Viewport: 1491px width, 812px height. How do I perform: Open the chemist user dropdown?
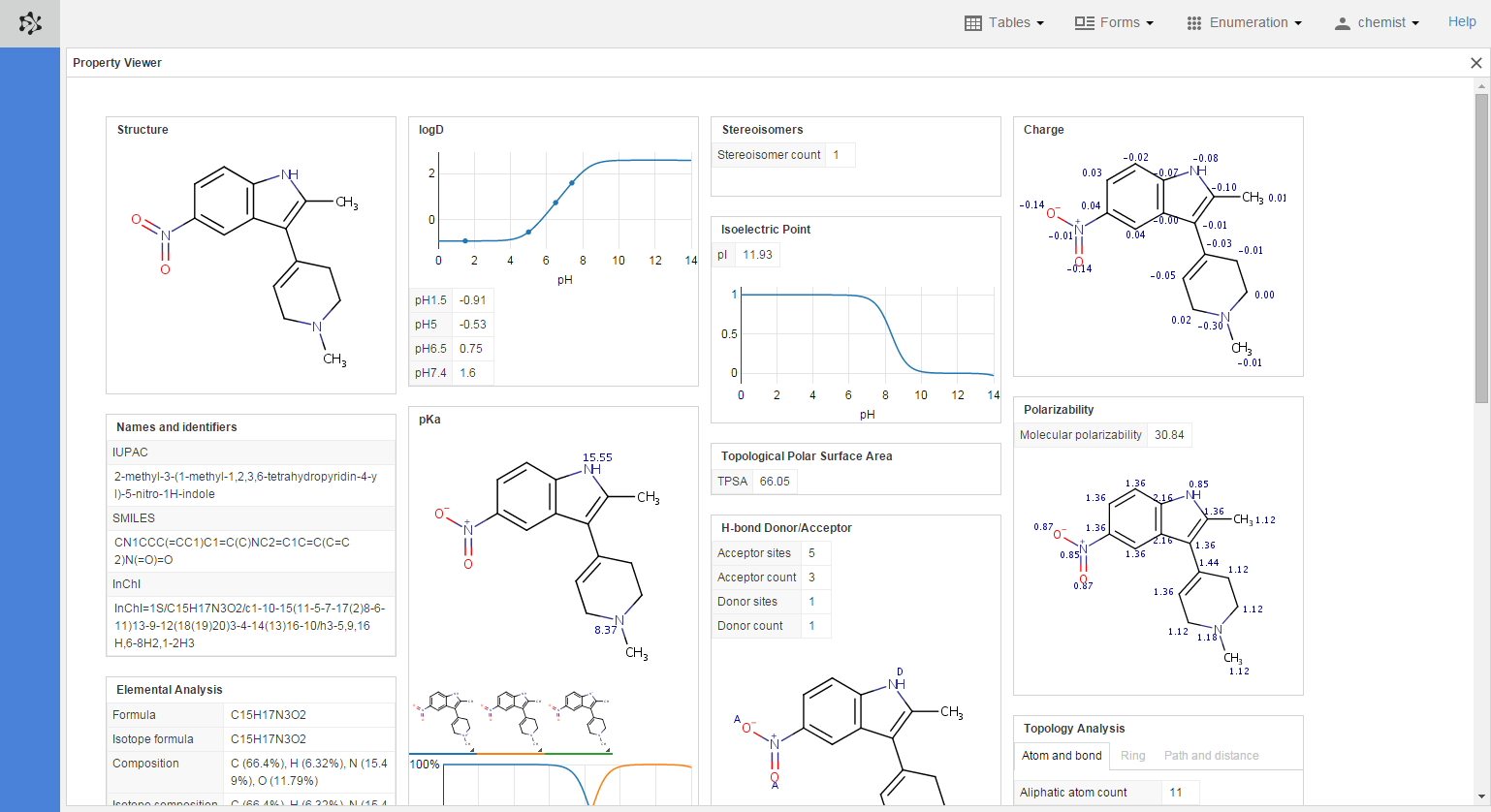pos(1377,23)
